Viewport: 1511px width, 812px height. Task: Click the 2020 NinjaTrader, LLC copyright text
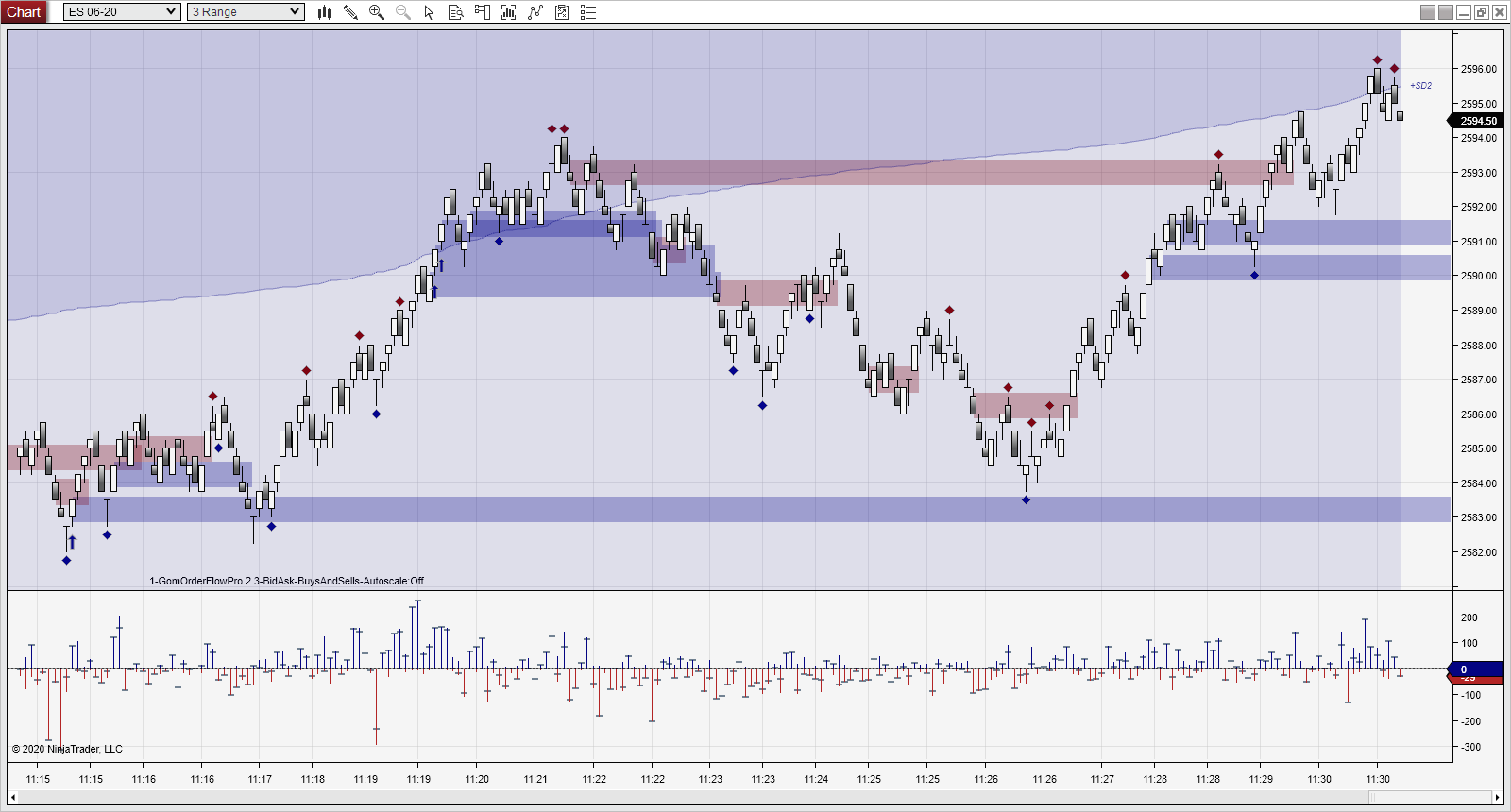tap(67, 749)
